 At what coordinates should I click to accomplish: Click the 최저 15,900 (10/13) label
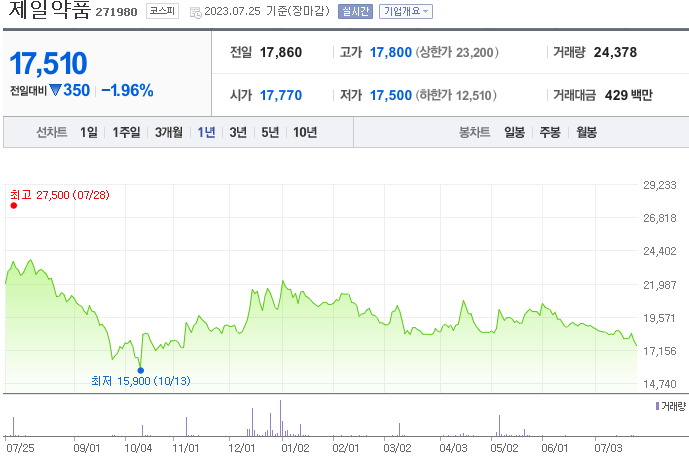[141, 381]
